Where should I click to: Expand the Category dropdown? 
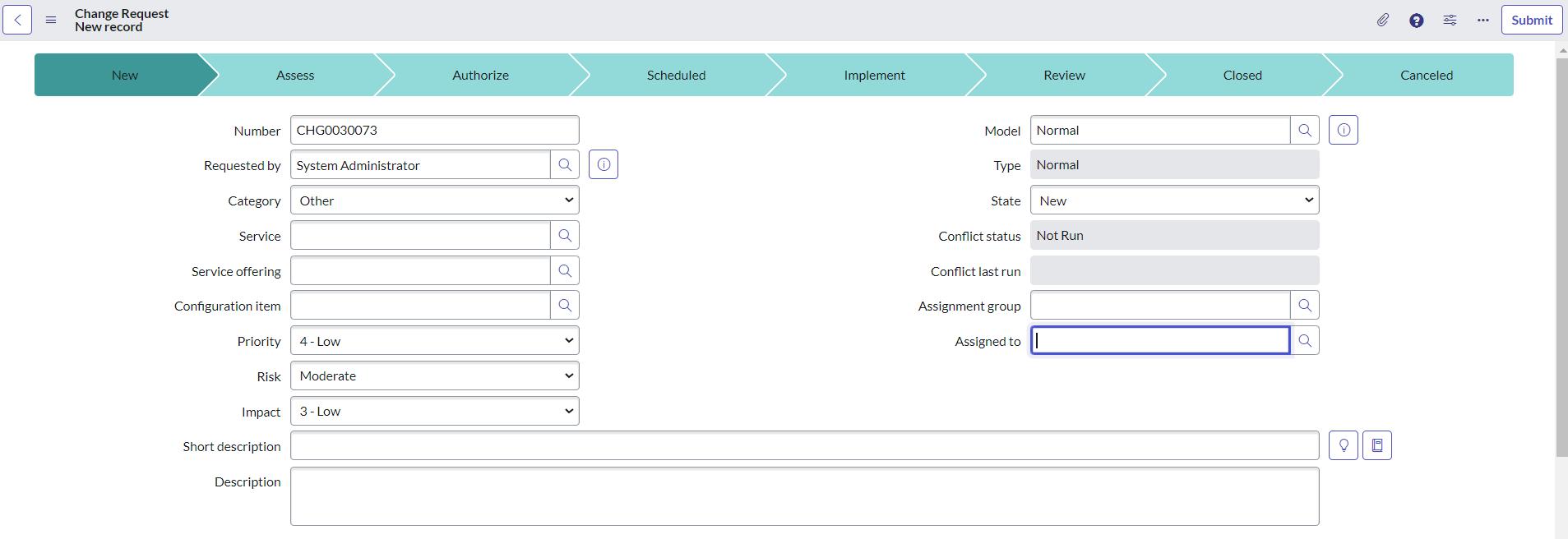(x=434, y=200)
